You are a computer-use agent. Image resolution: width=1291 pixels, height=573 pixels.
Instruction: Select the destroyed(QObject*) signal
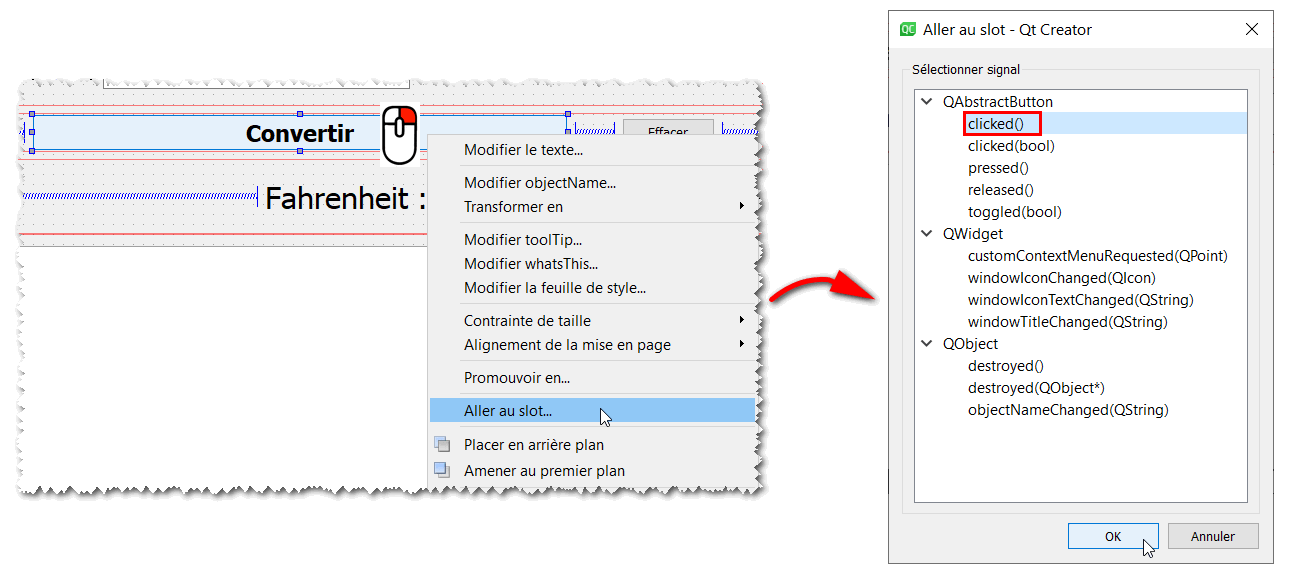[1036, 388]
